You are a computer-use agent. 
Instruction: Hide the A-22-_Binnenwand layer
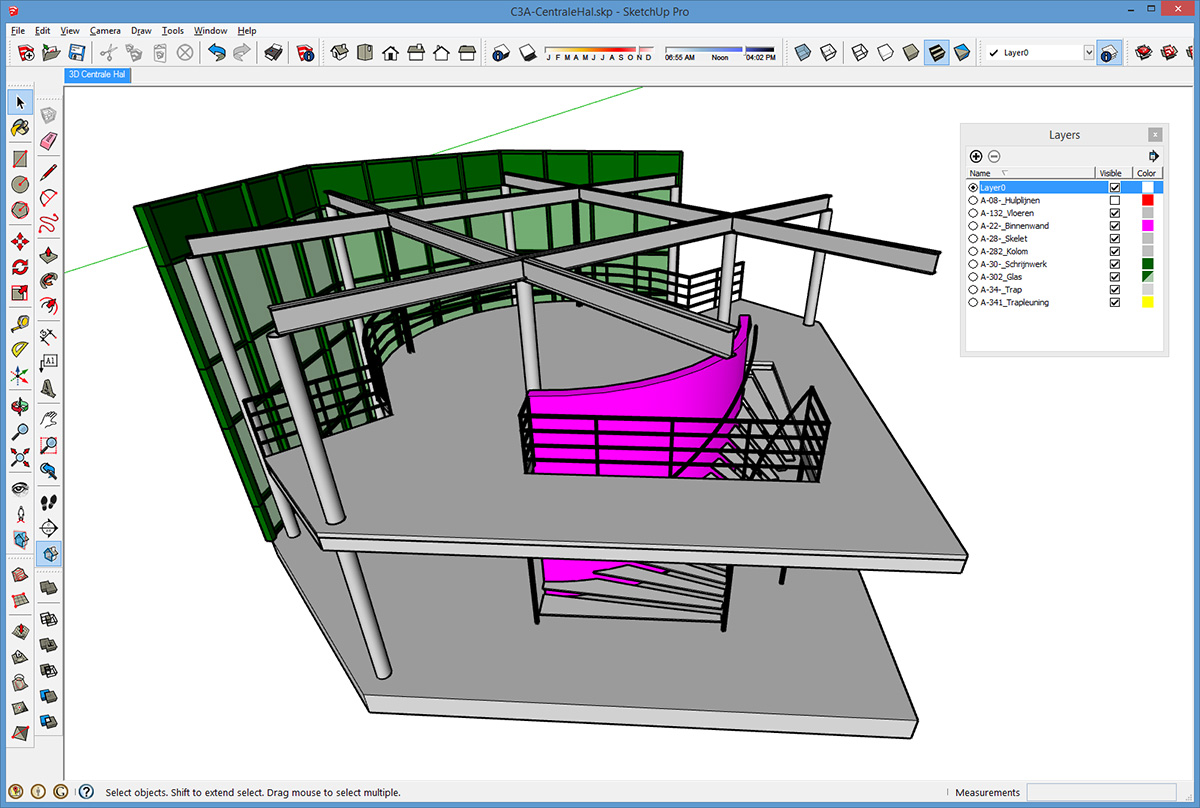pyautogui.click(x=1115, y=226)
